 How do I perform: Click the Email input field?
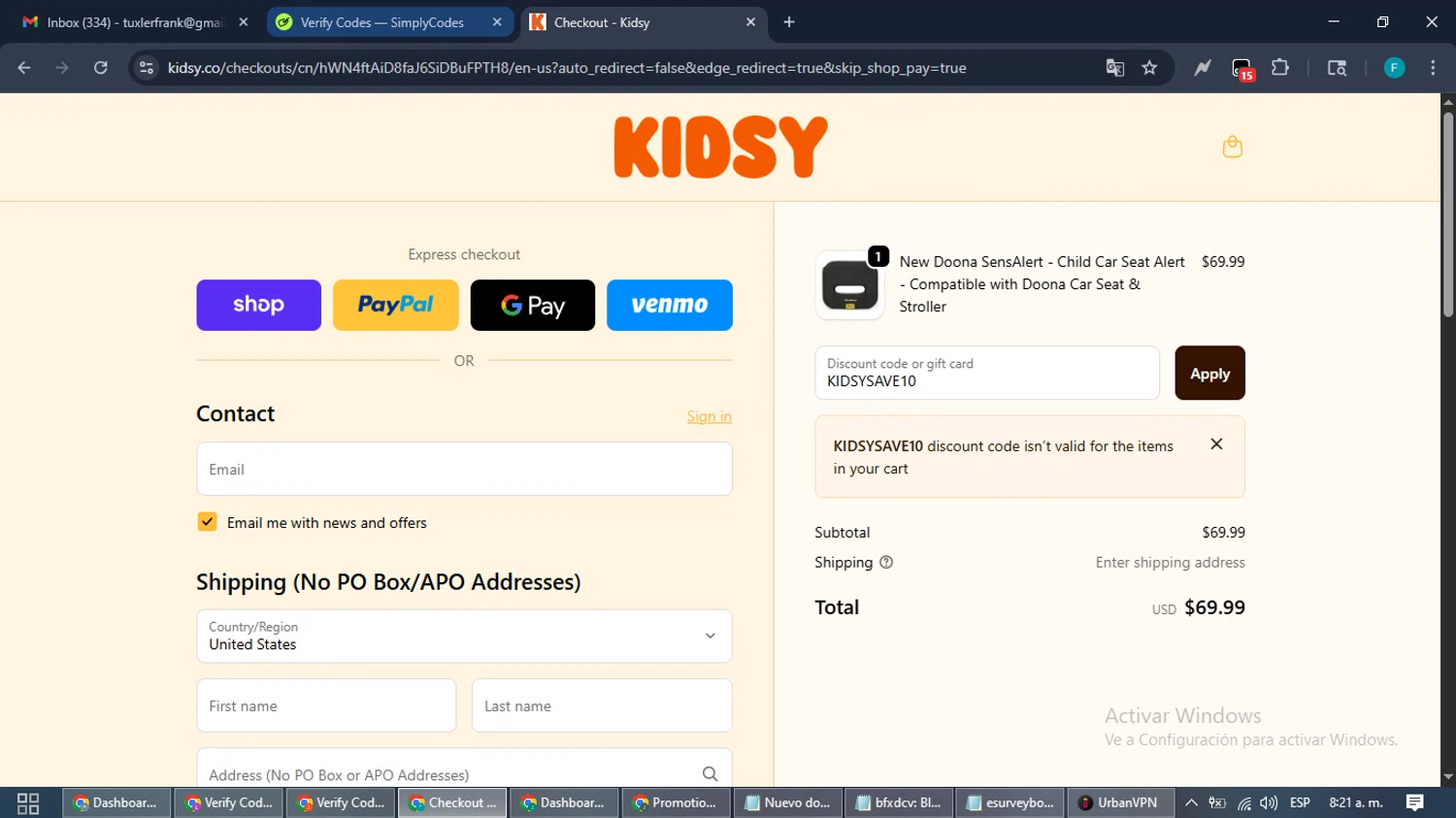(464, 469)
